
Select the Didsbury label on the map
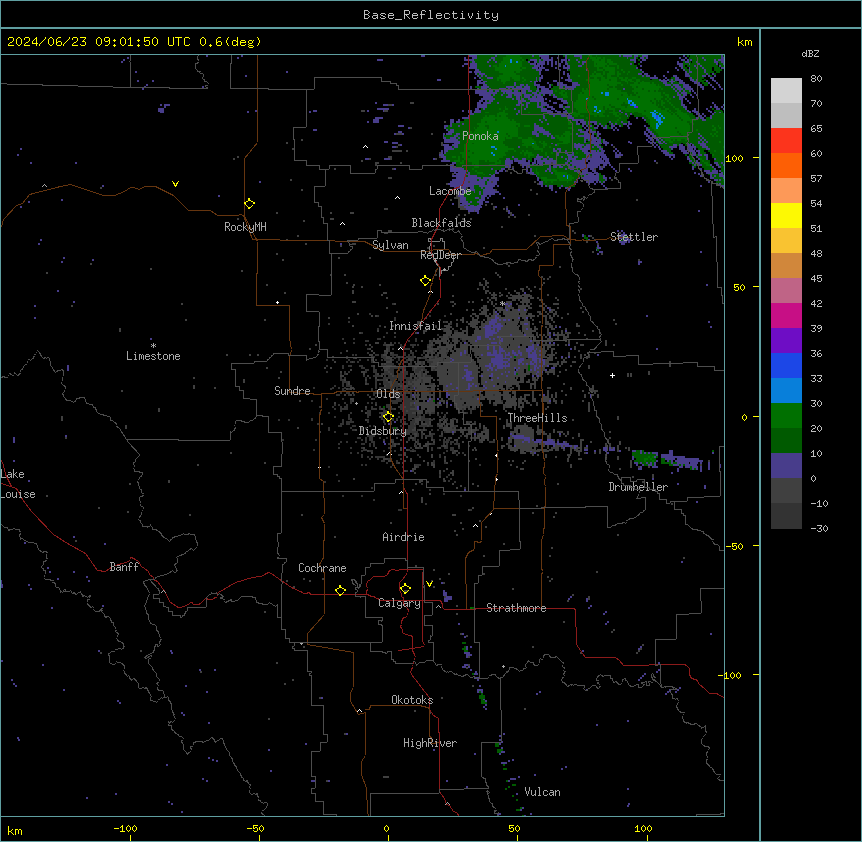383,431
